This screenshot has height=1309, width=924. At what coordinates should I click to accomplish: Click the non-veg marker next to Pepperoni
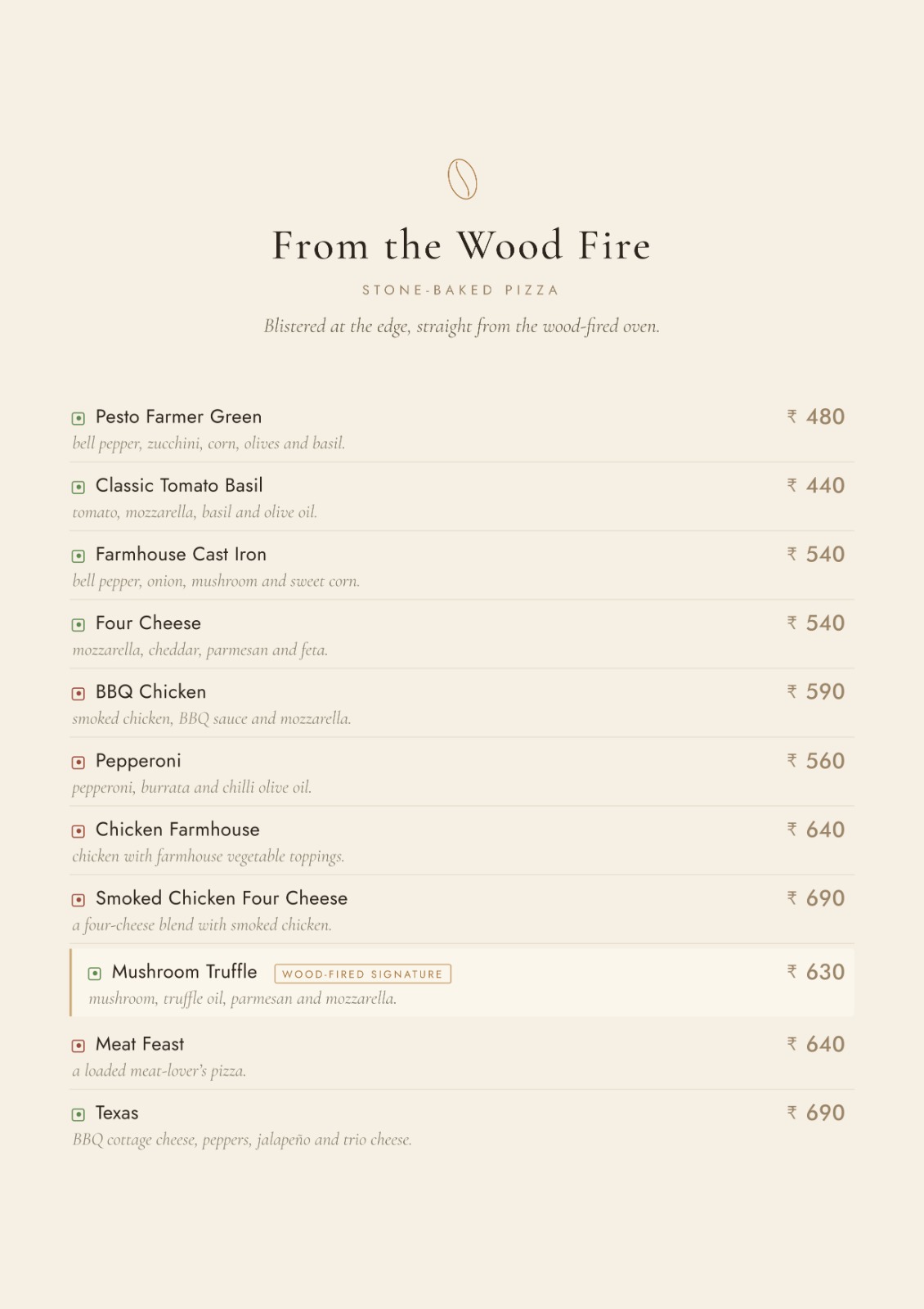click(x=78, y=762)
